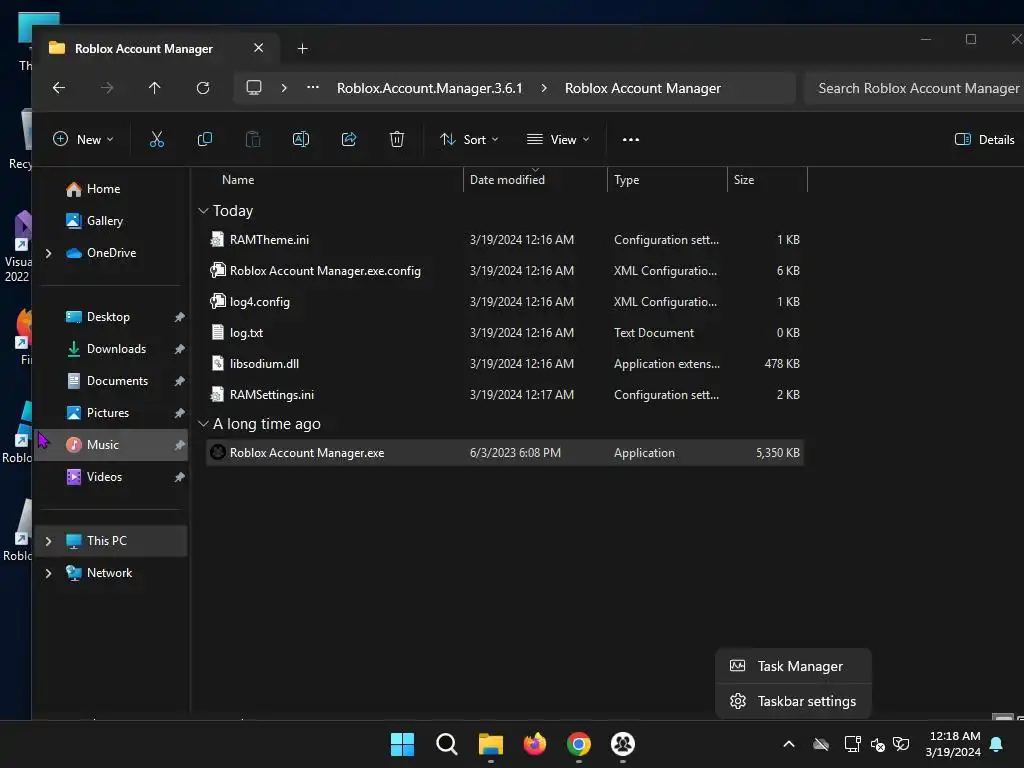Select the log.txt file

tap(504, 332)
